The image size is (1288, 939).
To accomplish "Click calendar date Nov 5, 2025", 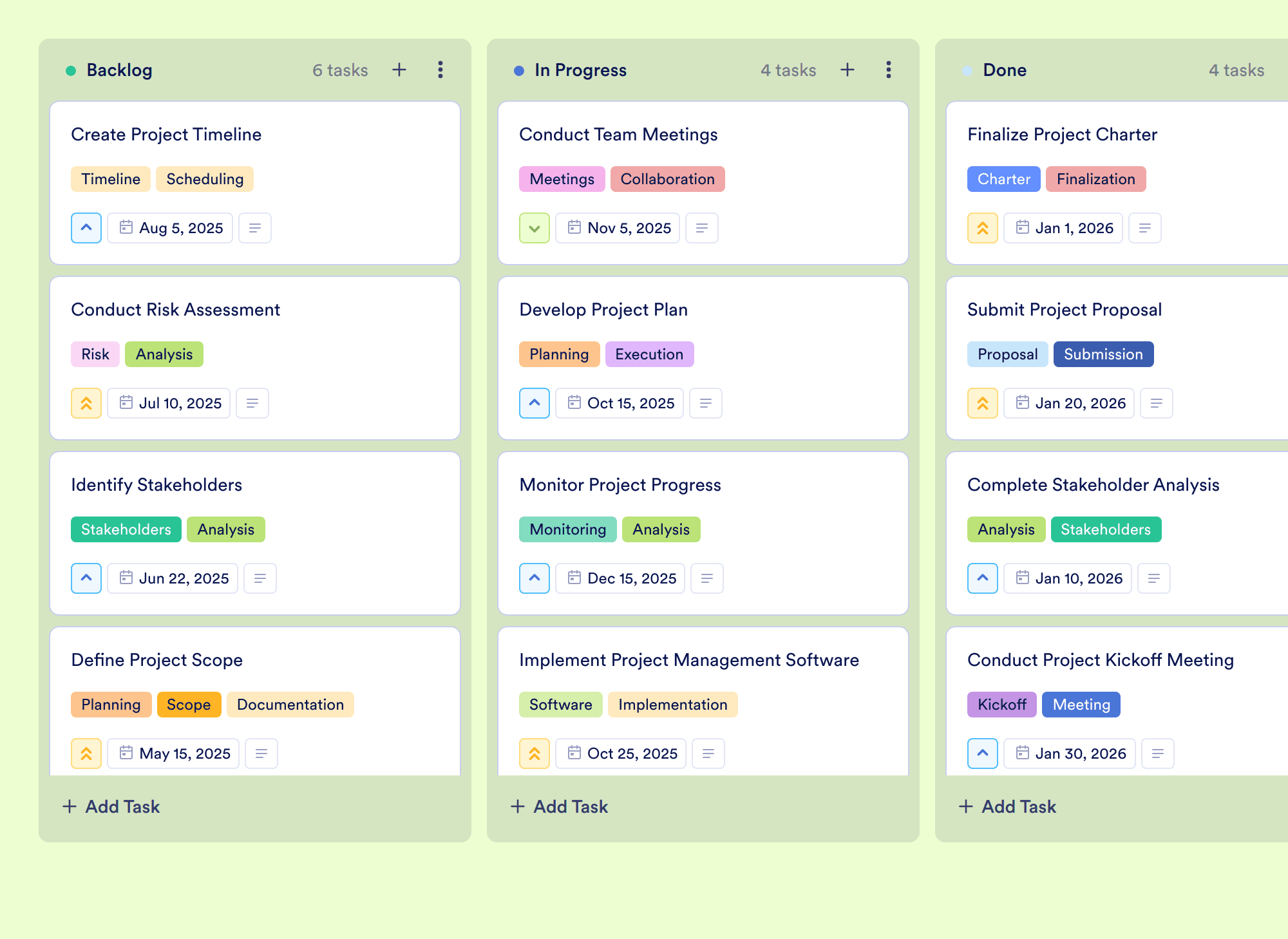I will [x=618, y=228].
